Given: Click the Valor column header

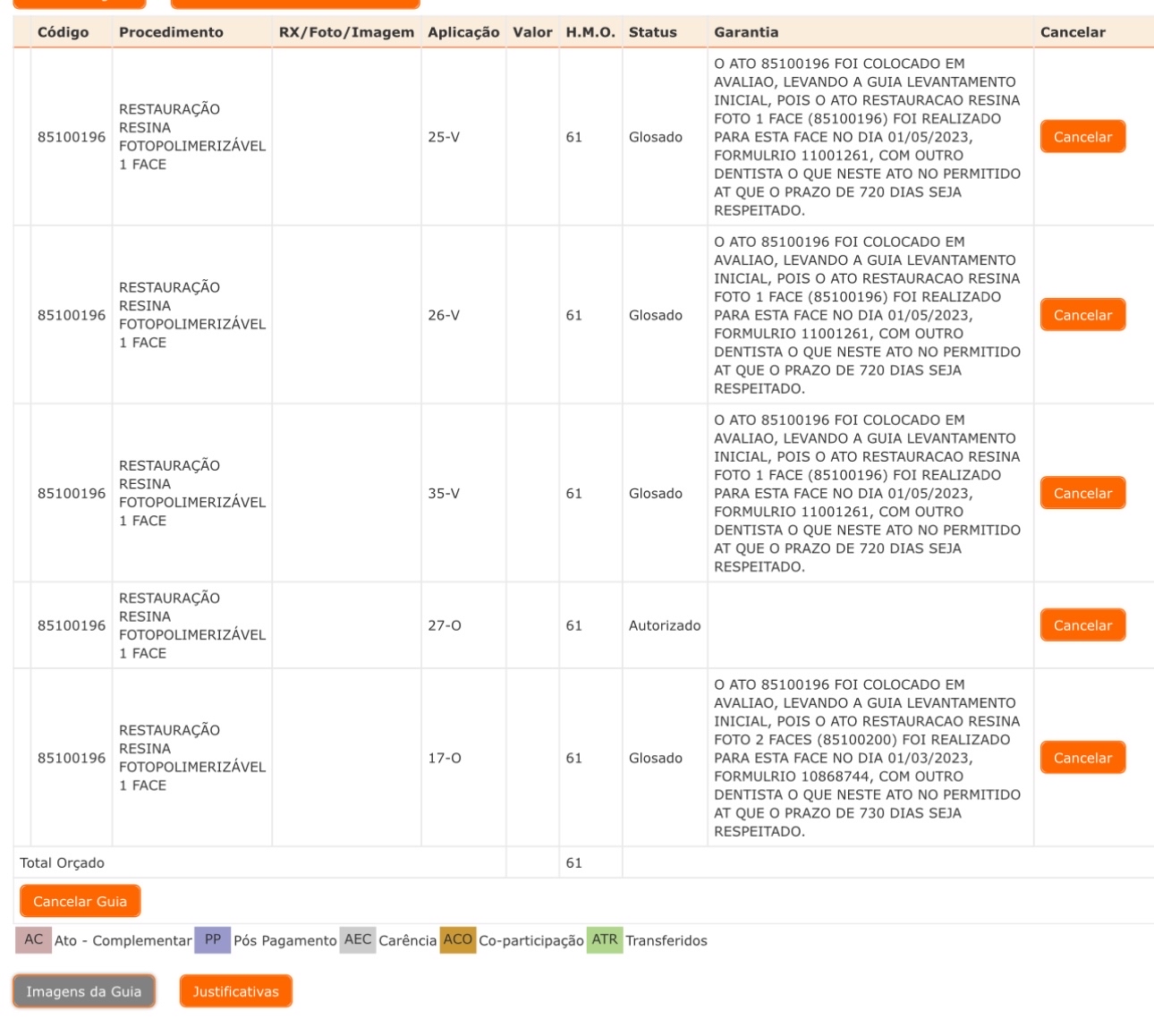Looking at the screenshot, I should (x=532, y=32).
